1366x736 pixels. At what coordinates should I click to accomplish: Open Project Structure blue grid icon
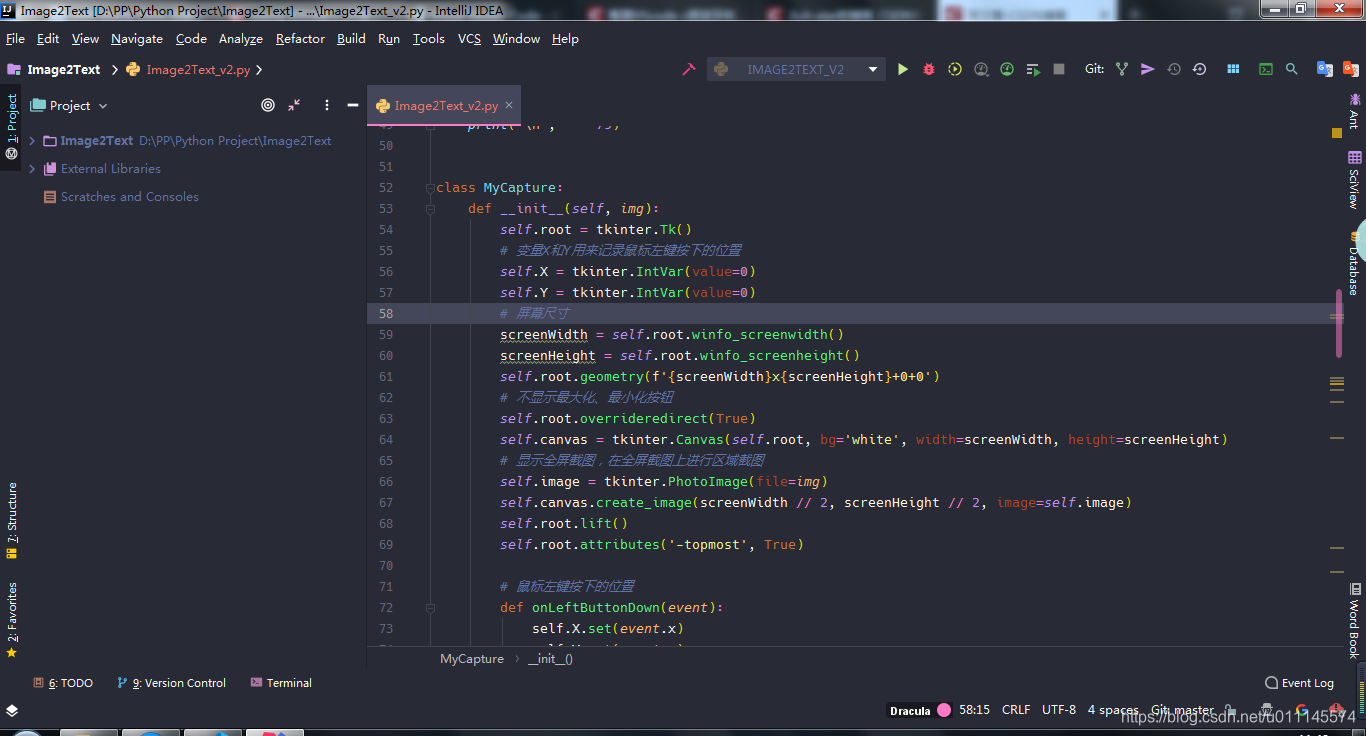1233,69
